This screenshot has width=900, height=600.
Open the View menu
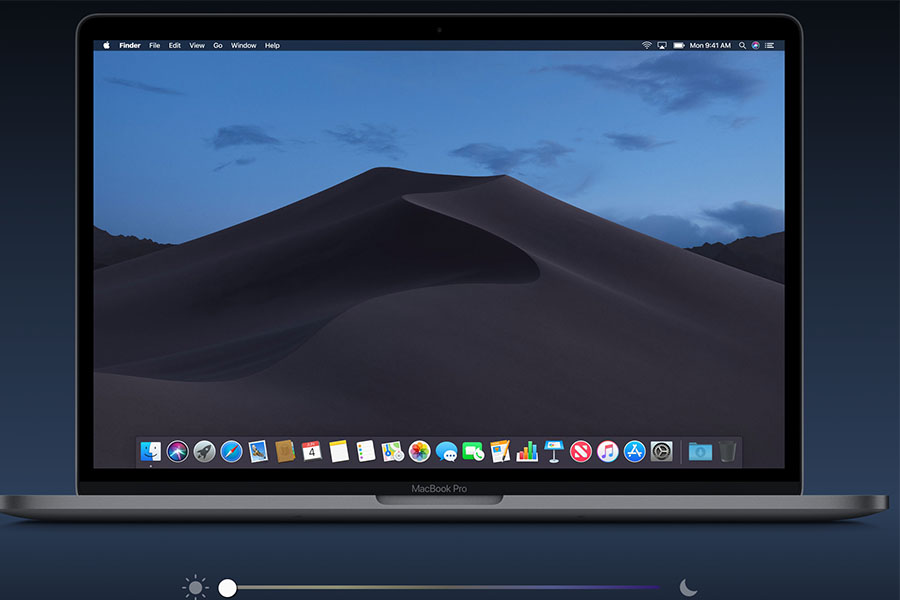point(197,45)
